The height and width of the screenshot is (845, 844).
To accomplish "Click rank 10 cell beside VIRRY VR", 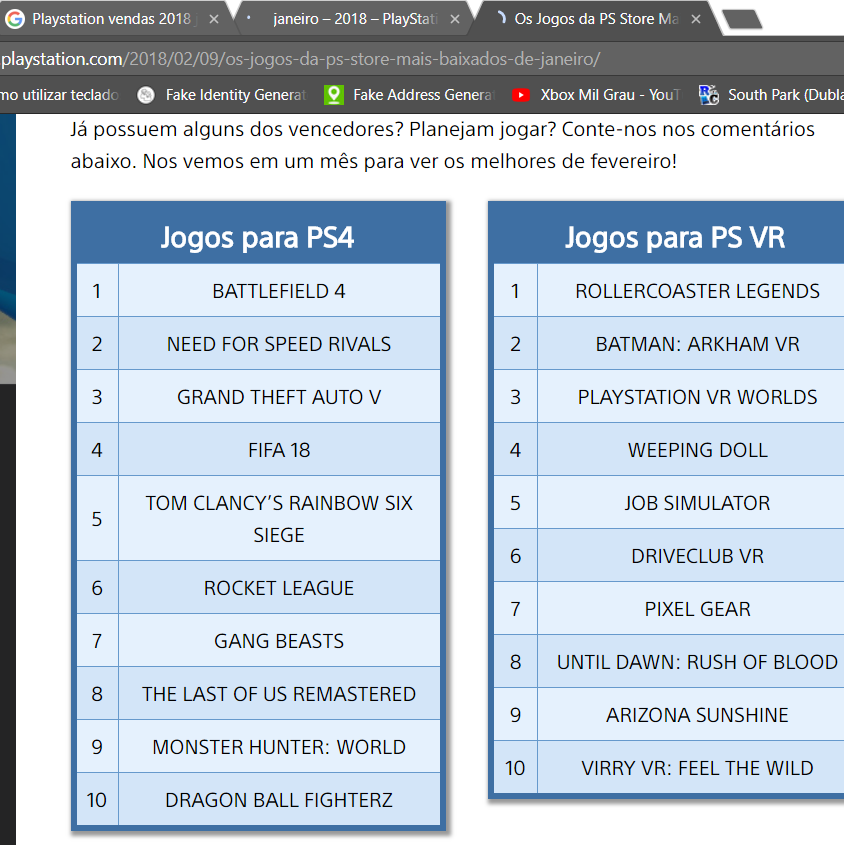I will 515,767.
